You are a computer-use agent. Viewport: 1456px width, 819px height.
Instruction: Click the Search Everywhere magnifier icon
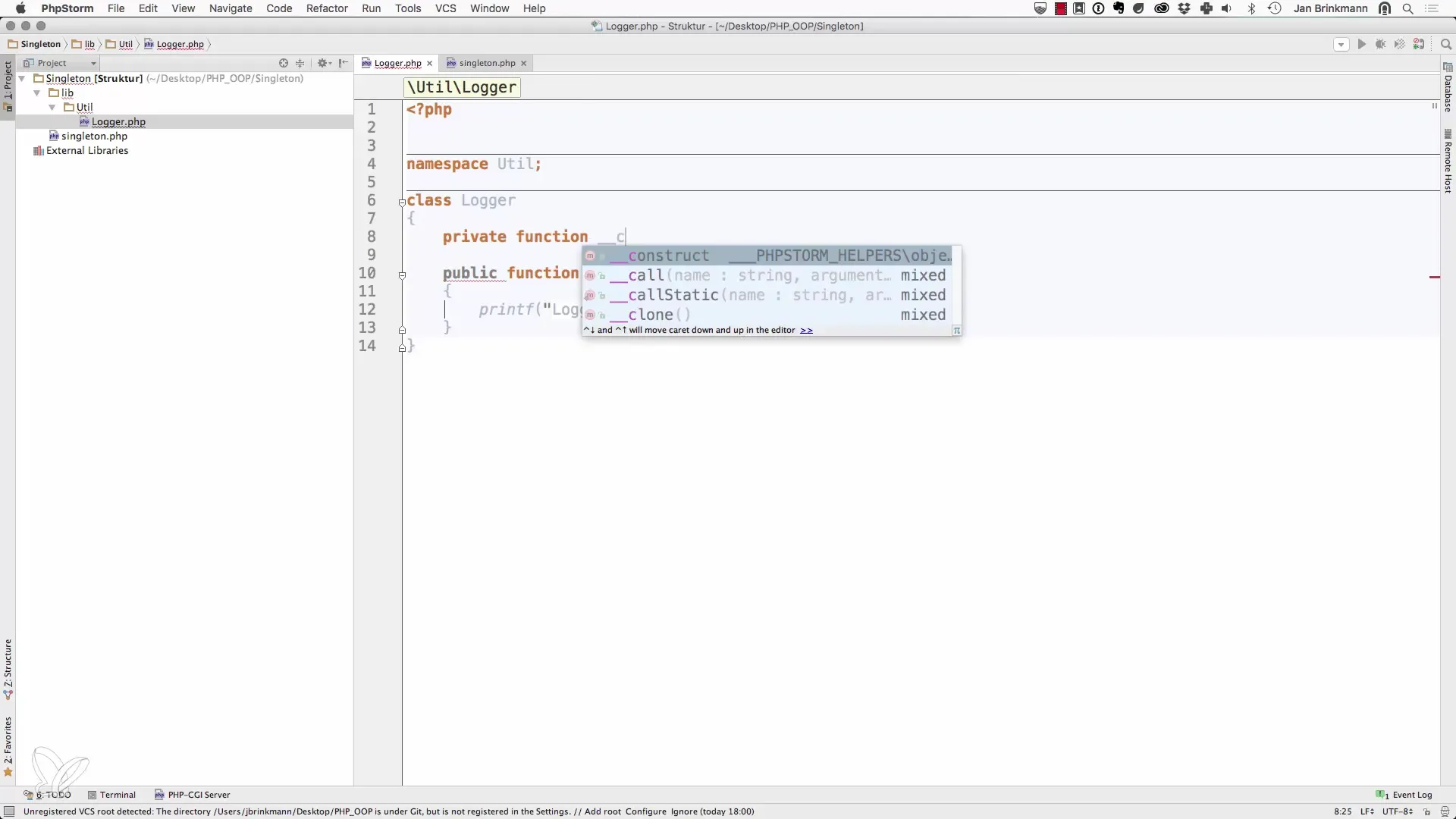pos(1445,44)
